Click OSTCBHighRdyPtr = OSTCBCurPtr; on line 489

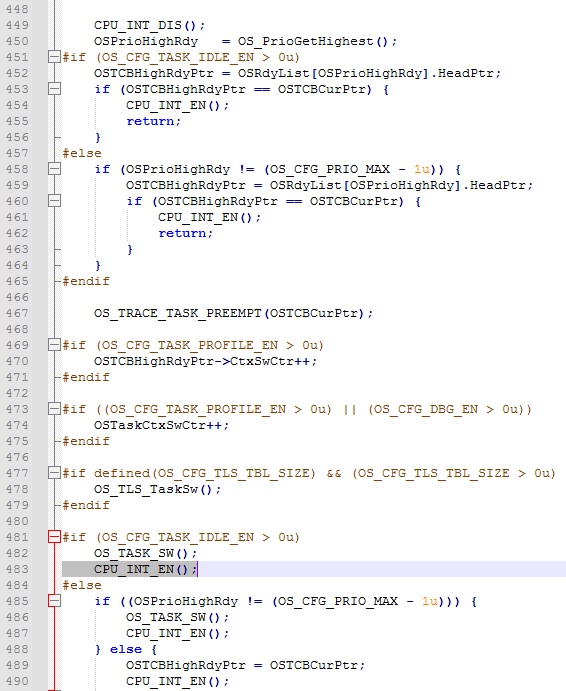pos(246,665)
